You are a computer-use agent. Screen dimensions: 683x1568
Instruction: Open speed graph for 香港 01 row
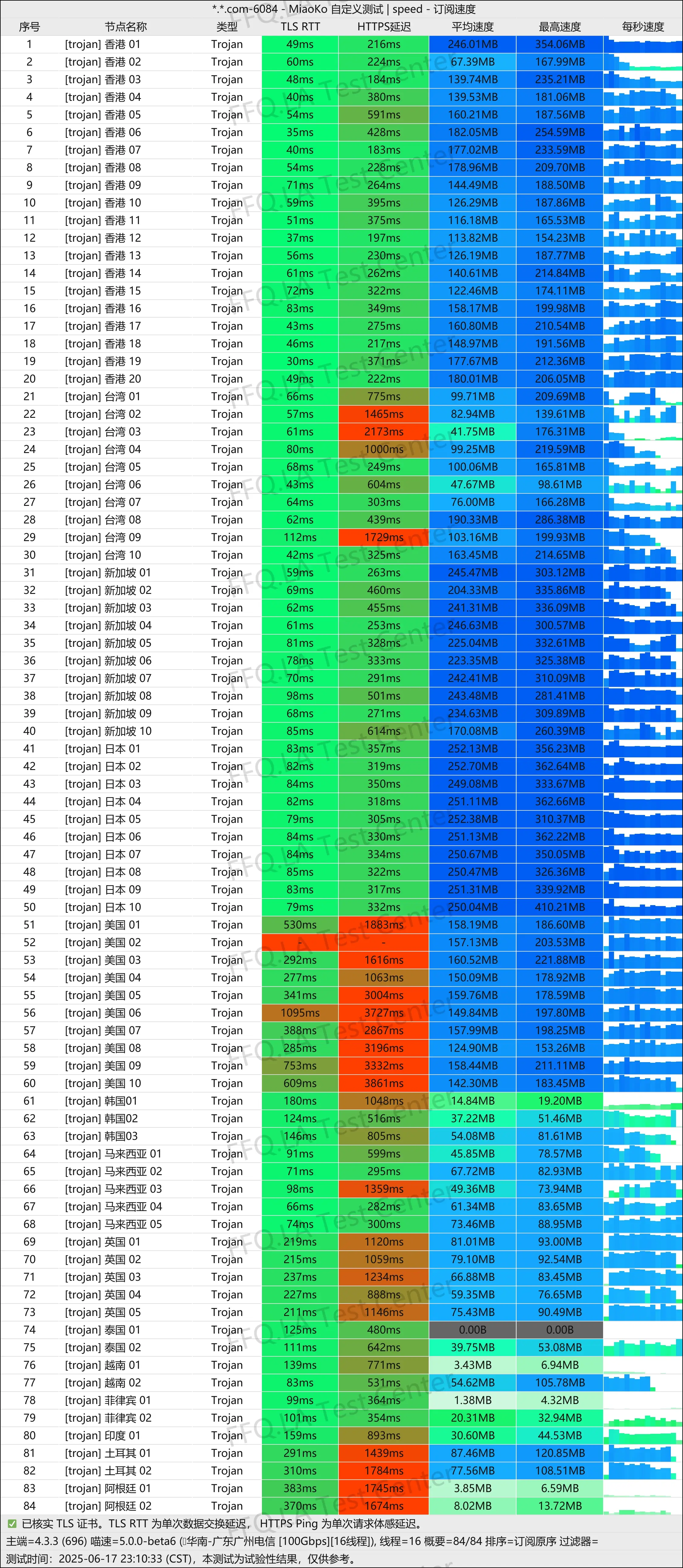(x=643, y=44)
